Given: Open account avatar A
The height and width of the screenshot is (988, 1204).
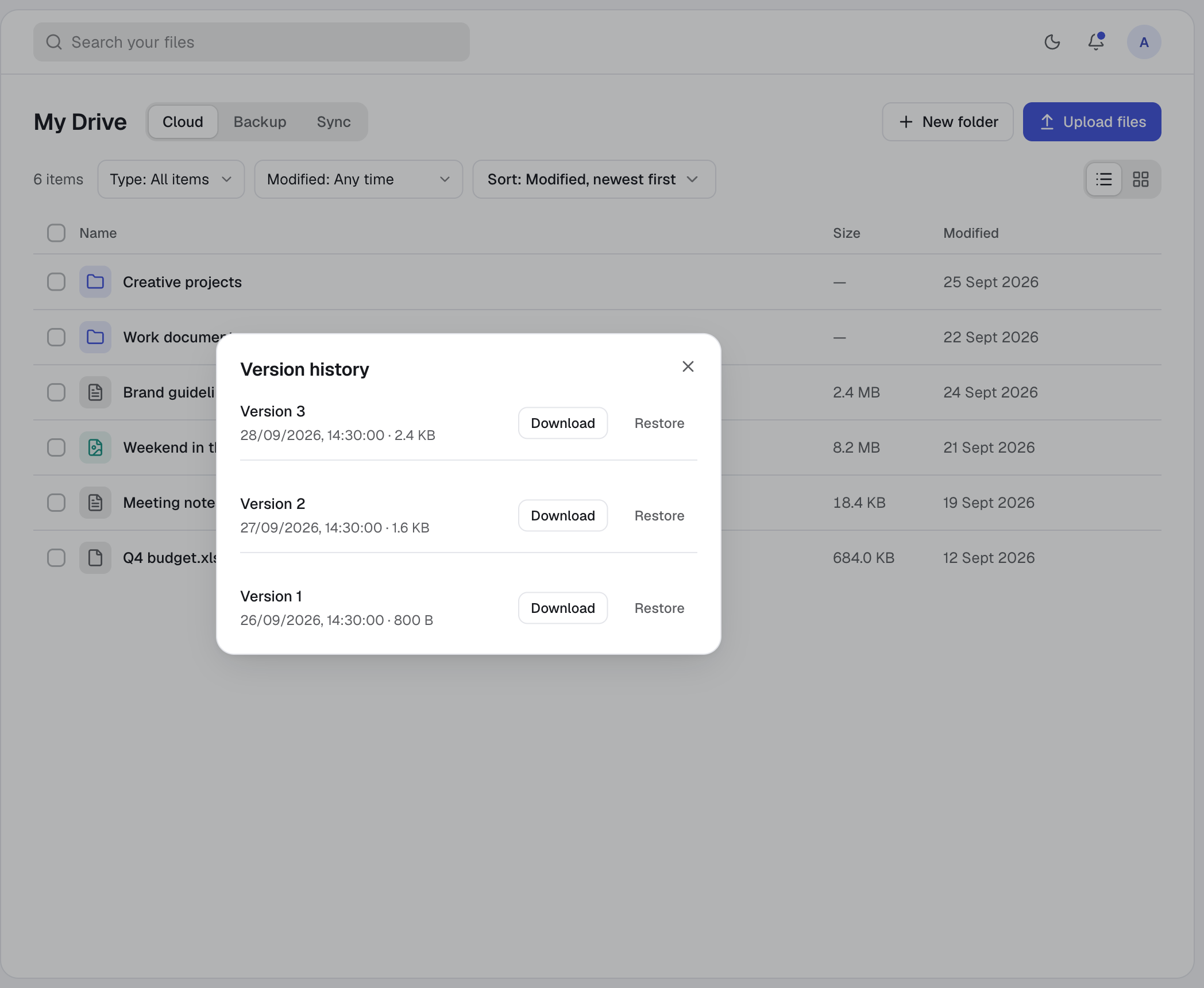Looking at the screenshot, I should (x=1144, y=42).
